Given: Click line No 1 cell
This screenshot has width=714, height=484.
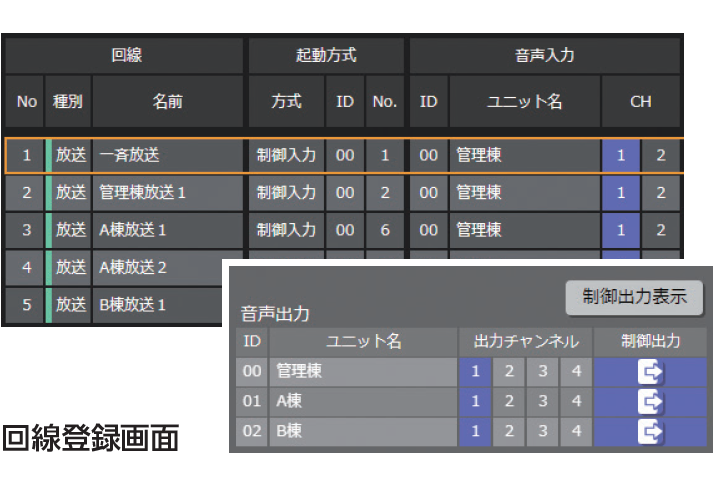Looking at the screenshot, I should coord(26,156).
